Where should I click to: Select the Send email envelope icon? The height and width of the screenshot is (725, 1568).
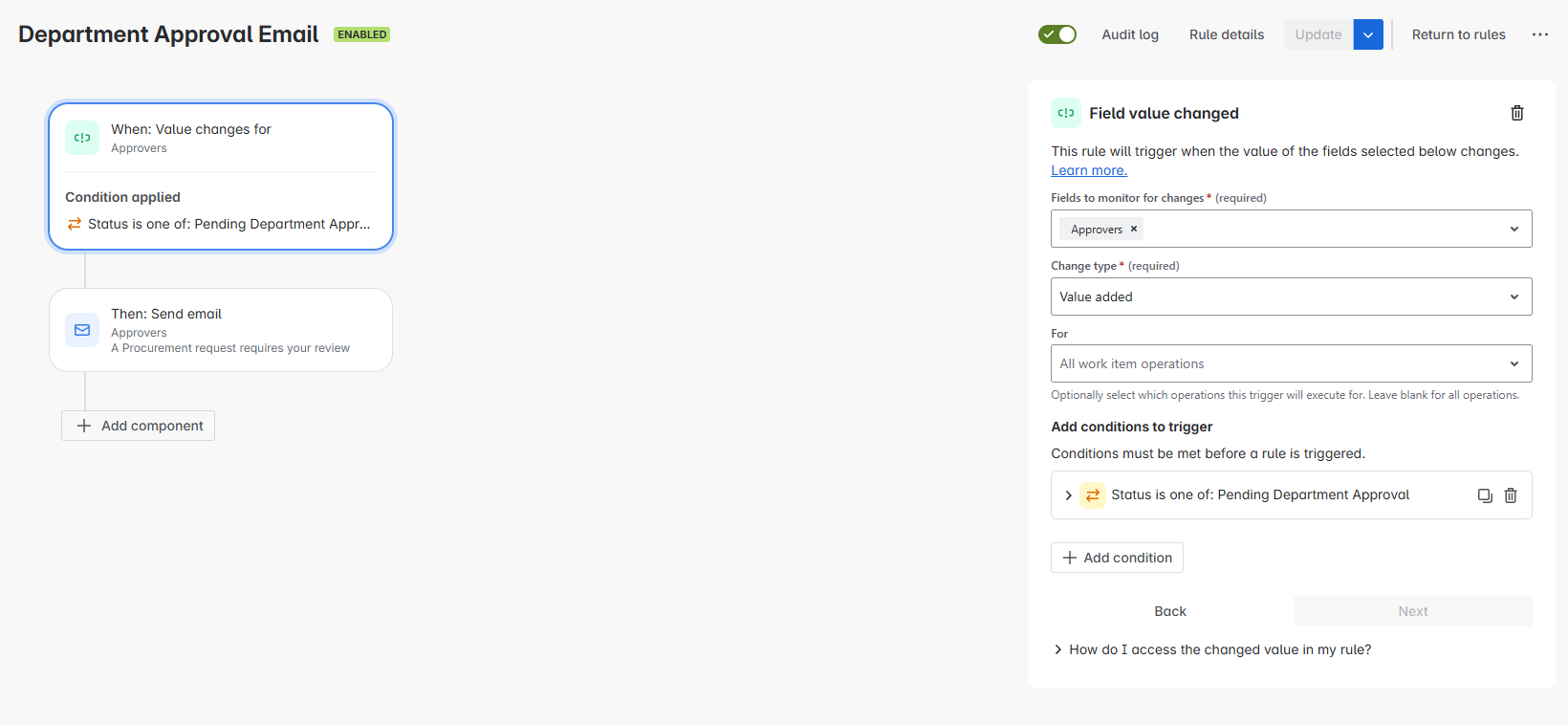tap(81, 329)
